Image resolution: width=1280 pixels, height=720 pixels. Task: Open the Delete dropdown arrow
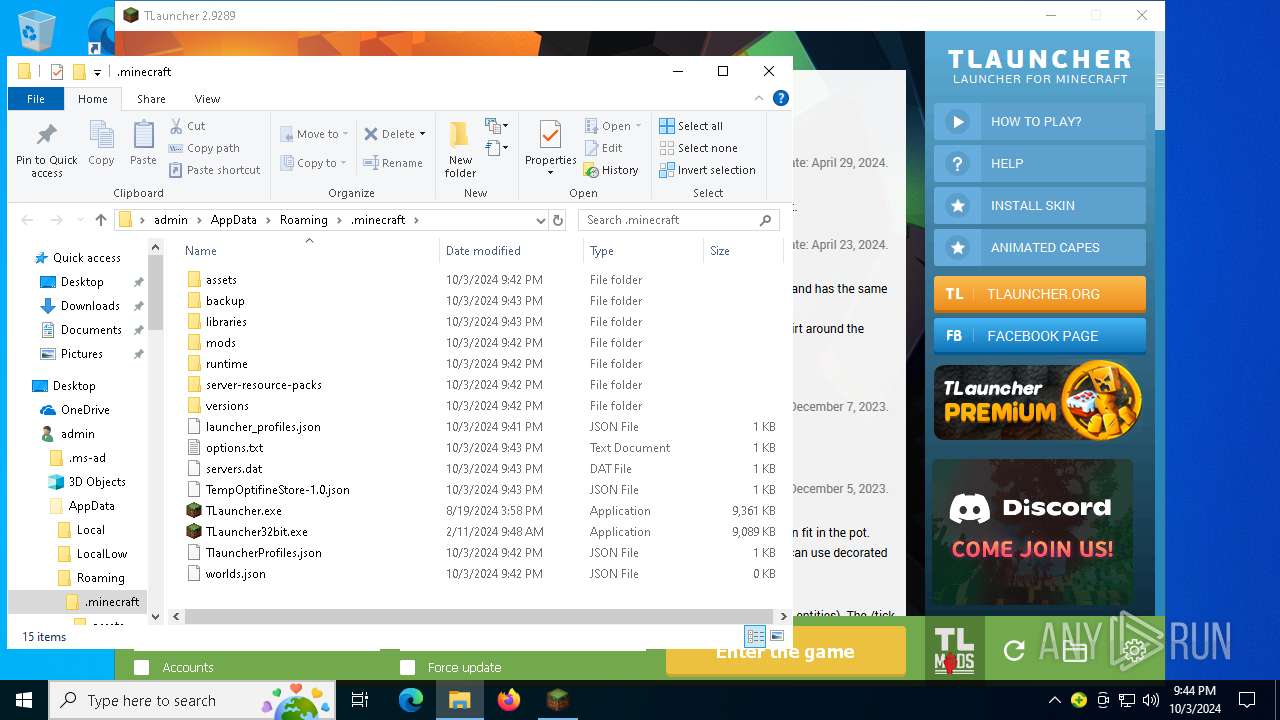point(422,134)
